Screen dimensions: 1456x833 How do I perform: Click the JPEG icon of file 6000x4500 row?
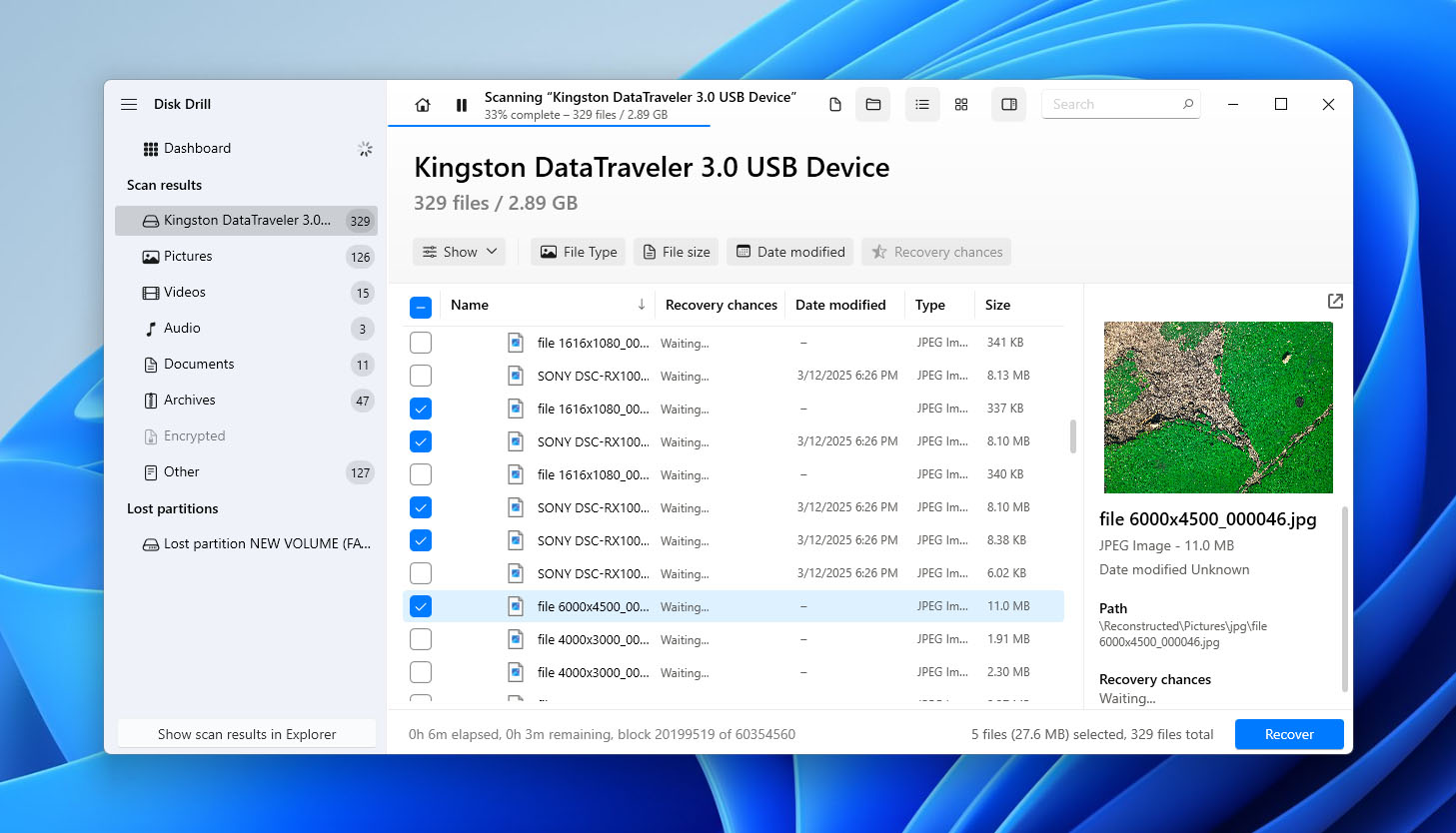(516, 606)
